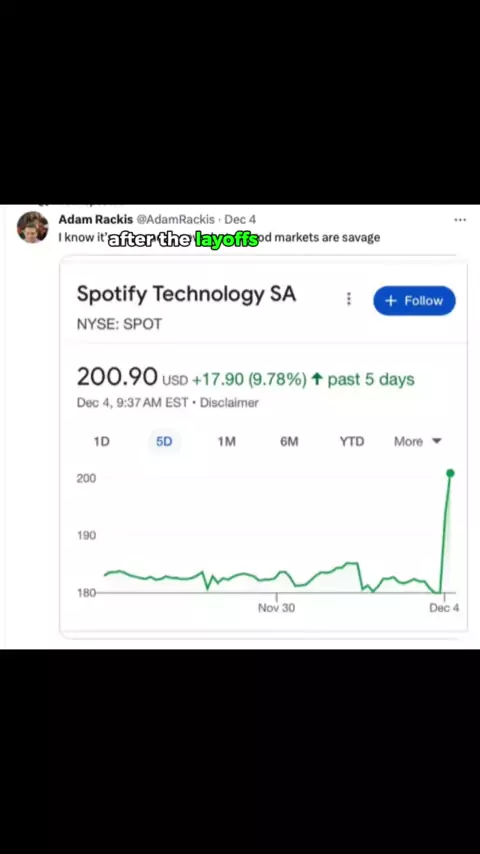Open stock card vertical-dots menu
This screenshot has height=854, width=480.
[x=349, y=299]
